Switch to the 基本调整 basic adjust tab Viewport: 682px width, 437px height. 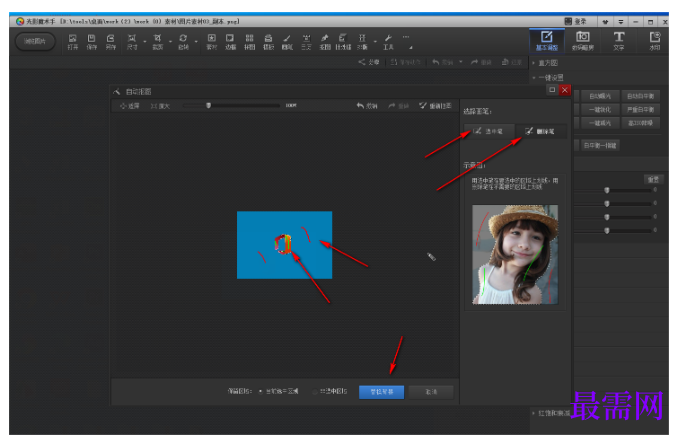[547, 41]
